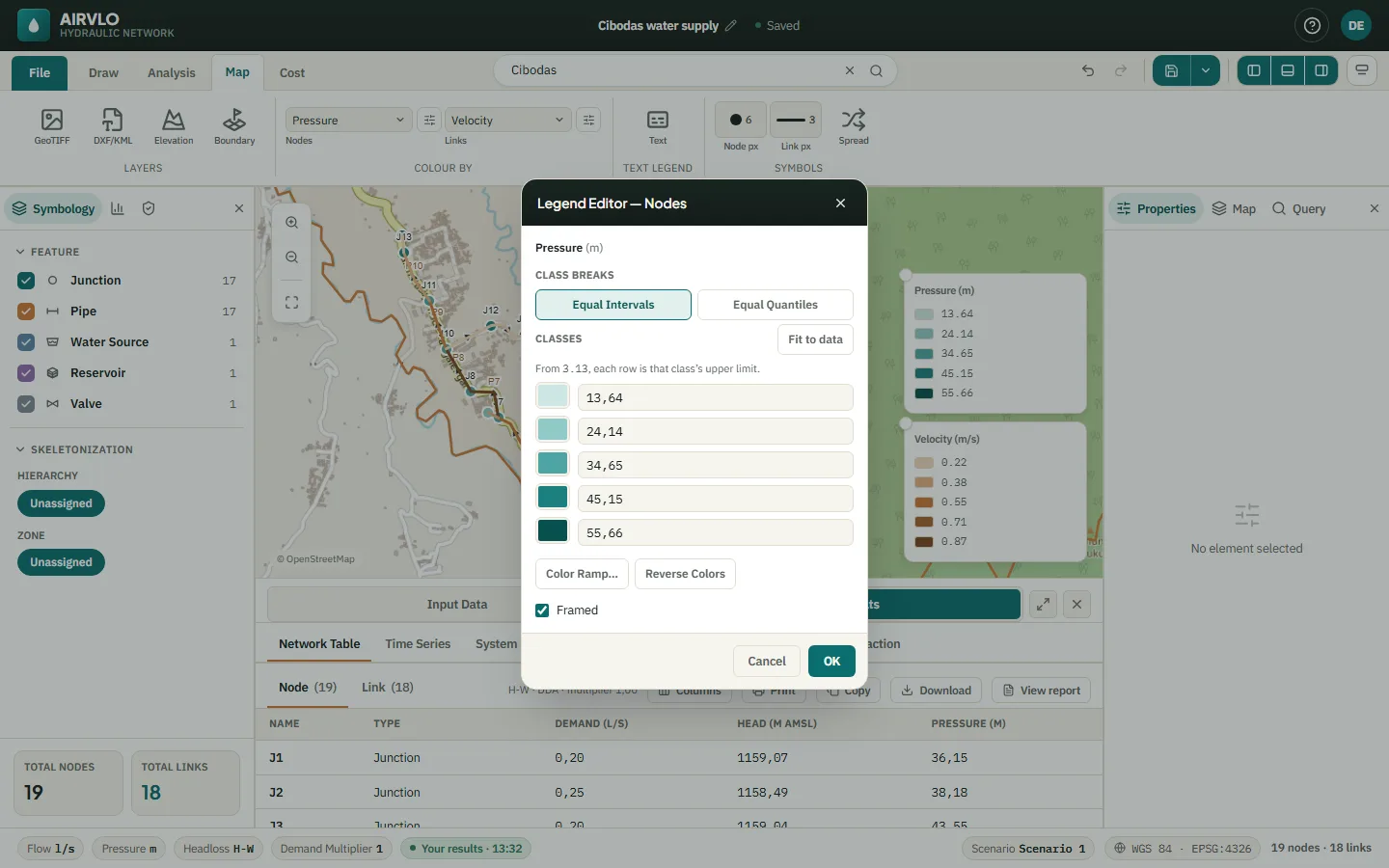1389x868 pixels.
Task: Open the Text legend tool
Action: 658,126
